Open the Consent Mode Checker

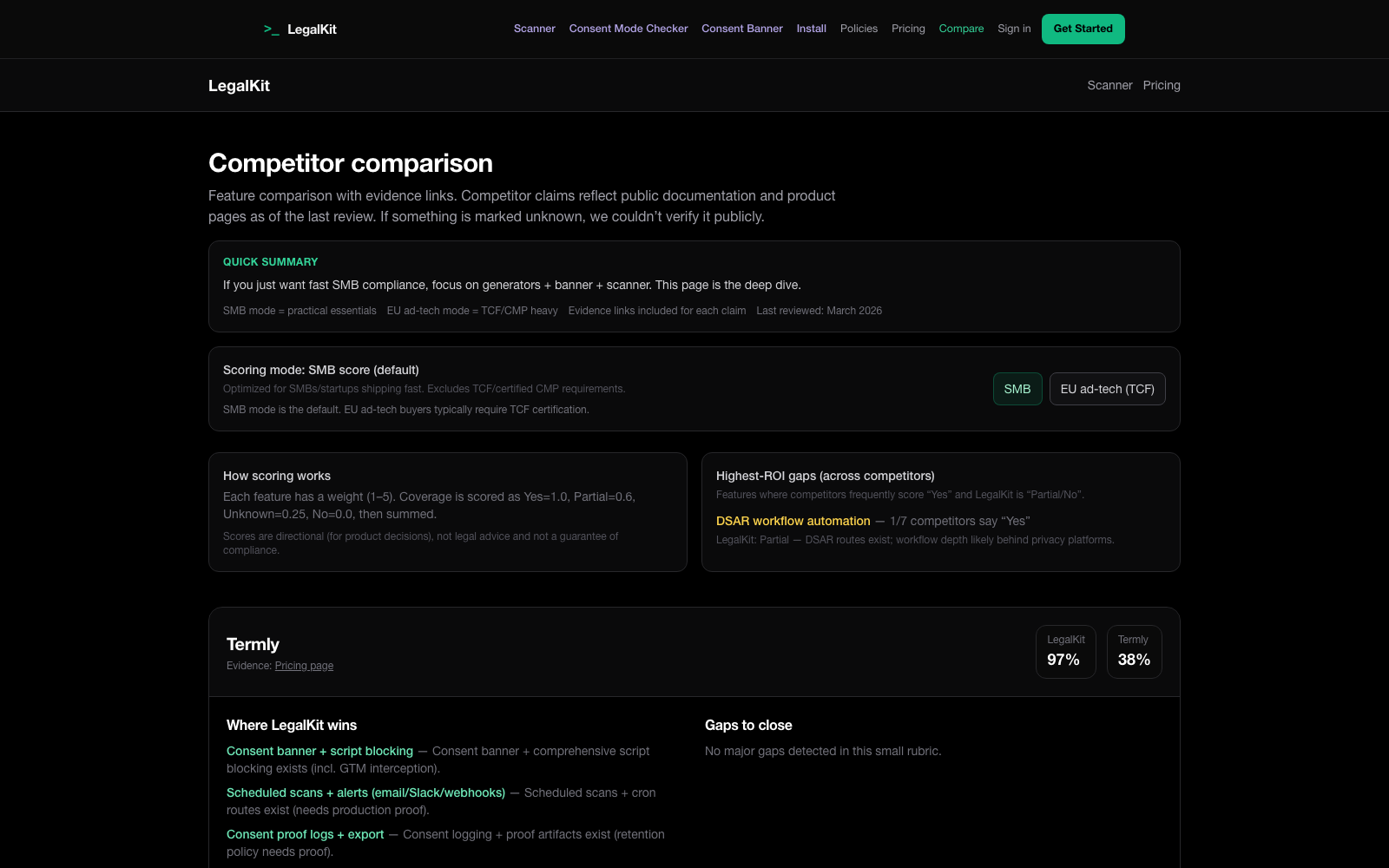point(628,29)
